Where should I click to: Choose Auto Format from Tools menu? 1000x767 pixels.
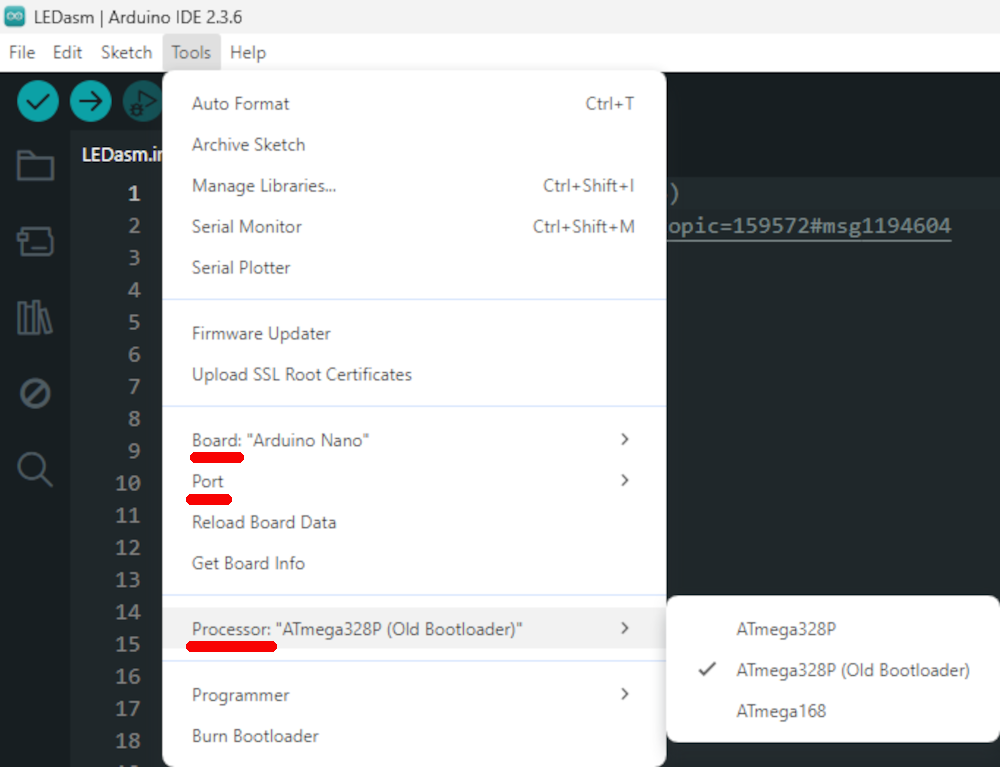[415, 103]
